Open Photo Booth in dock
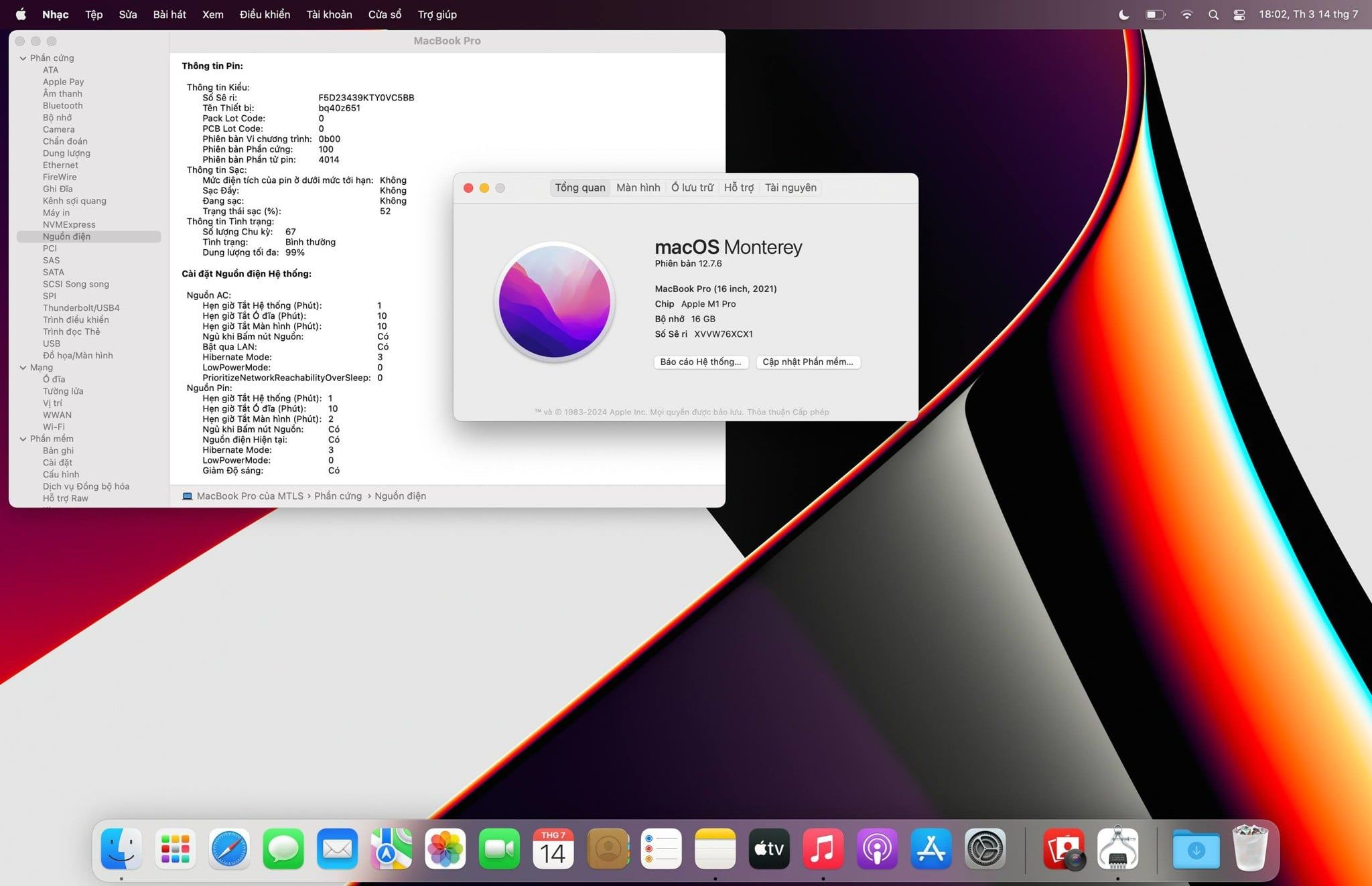1372x886 pixels. 1064,848
